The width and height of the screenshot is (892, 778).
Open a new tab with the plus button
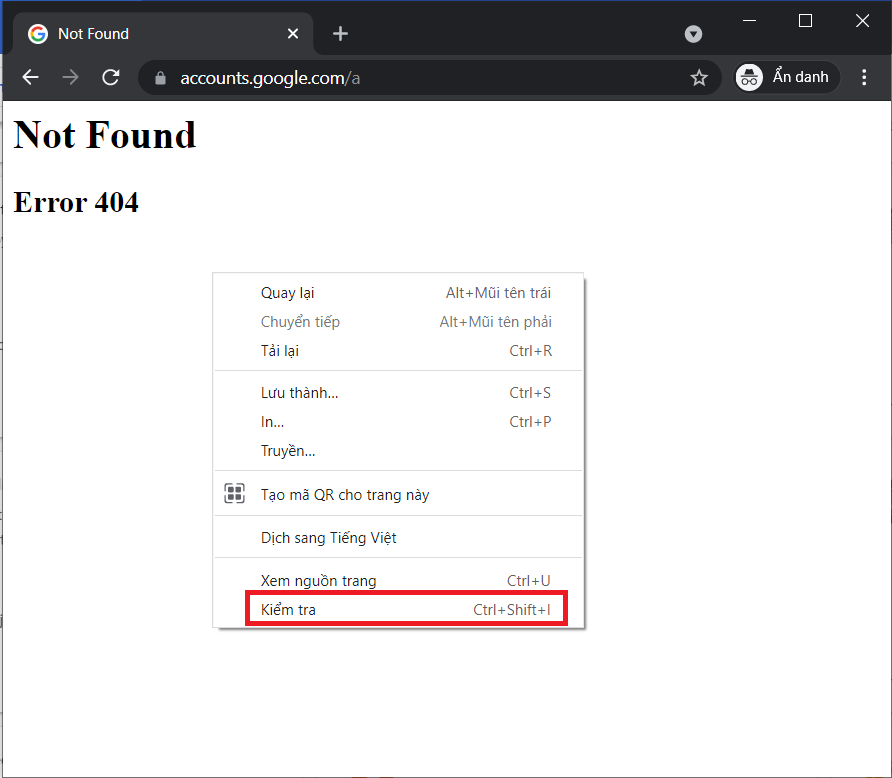(x=340, y=34)
